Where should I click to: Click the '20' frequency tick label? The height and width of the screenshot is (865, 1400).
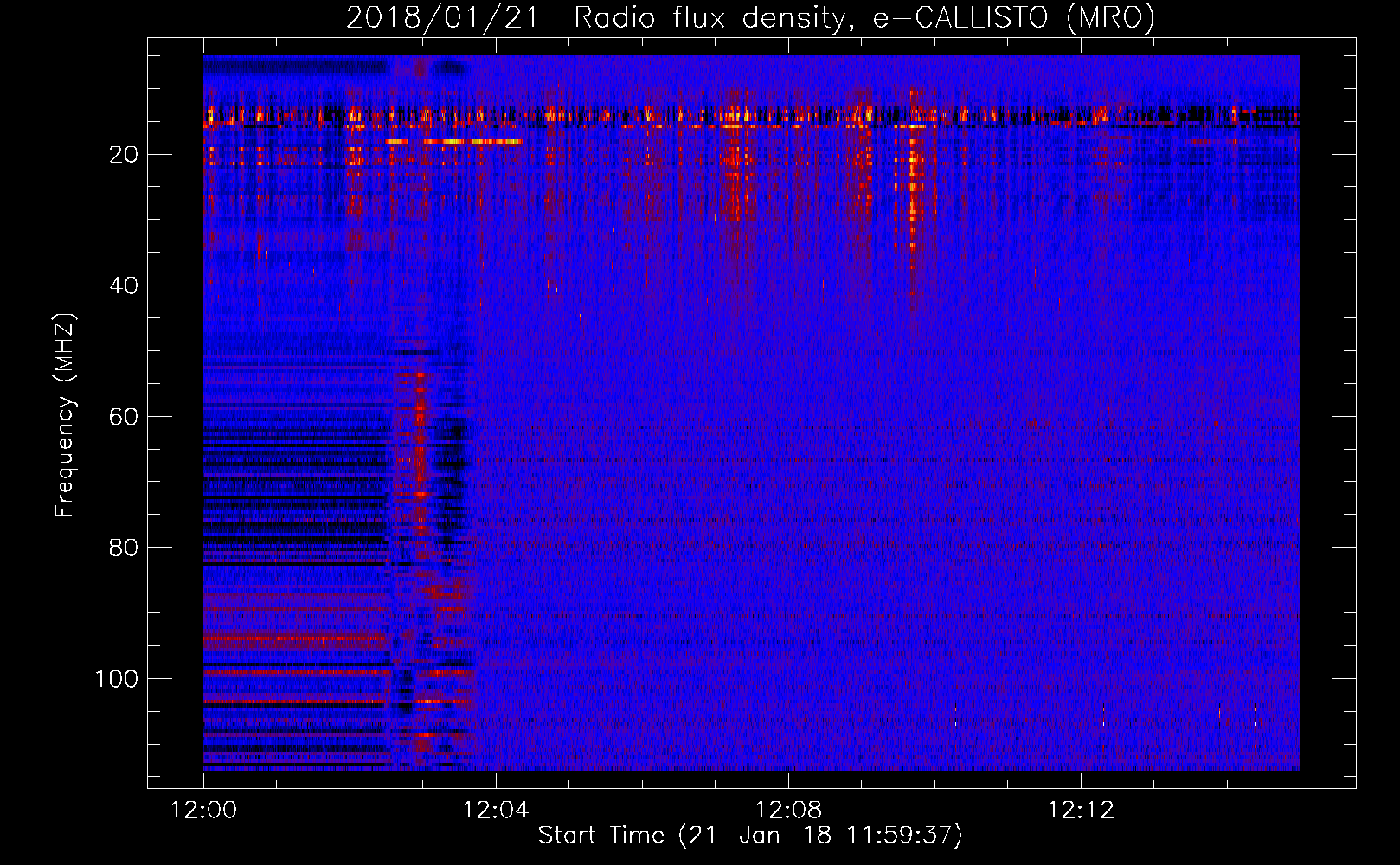125,155
